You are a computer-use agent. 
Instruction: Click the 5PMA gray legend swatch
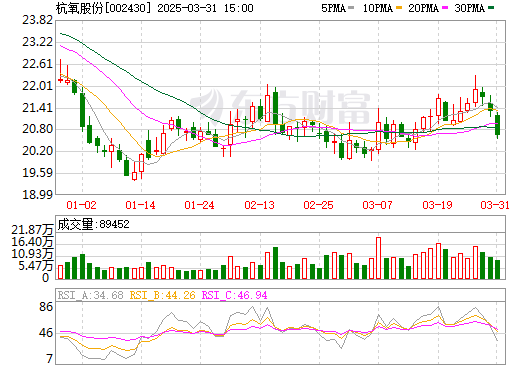(x=351, y=8)
